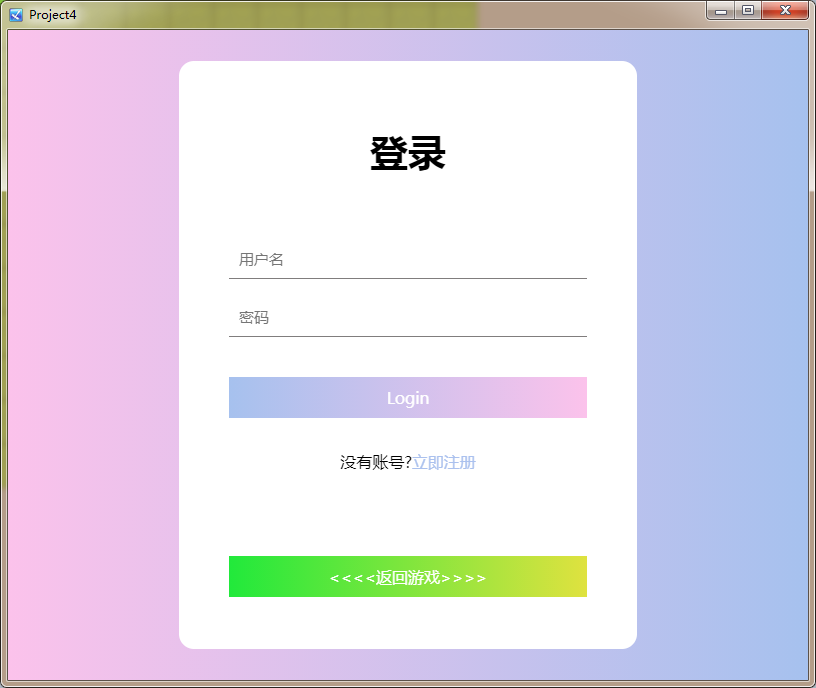Click the 登录 heading text
This screenshot has width=816, height=688.
point(407,153)
